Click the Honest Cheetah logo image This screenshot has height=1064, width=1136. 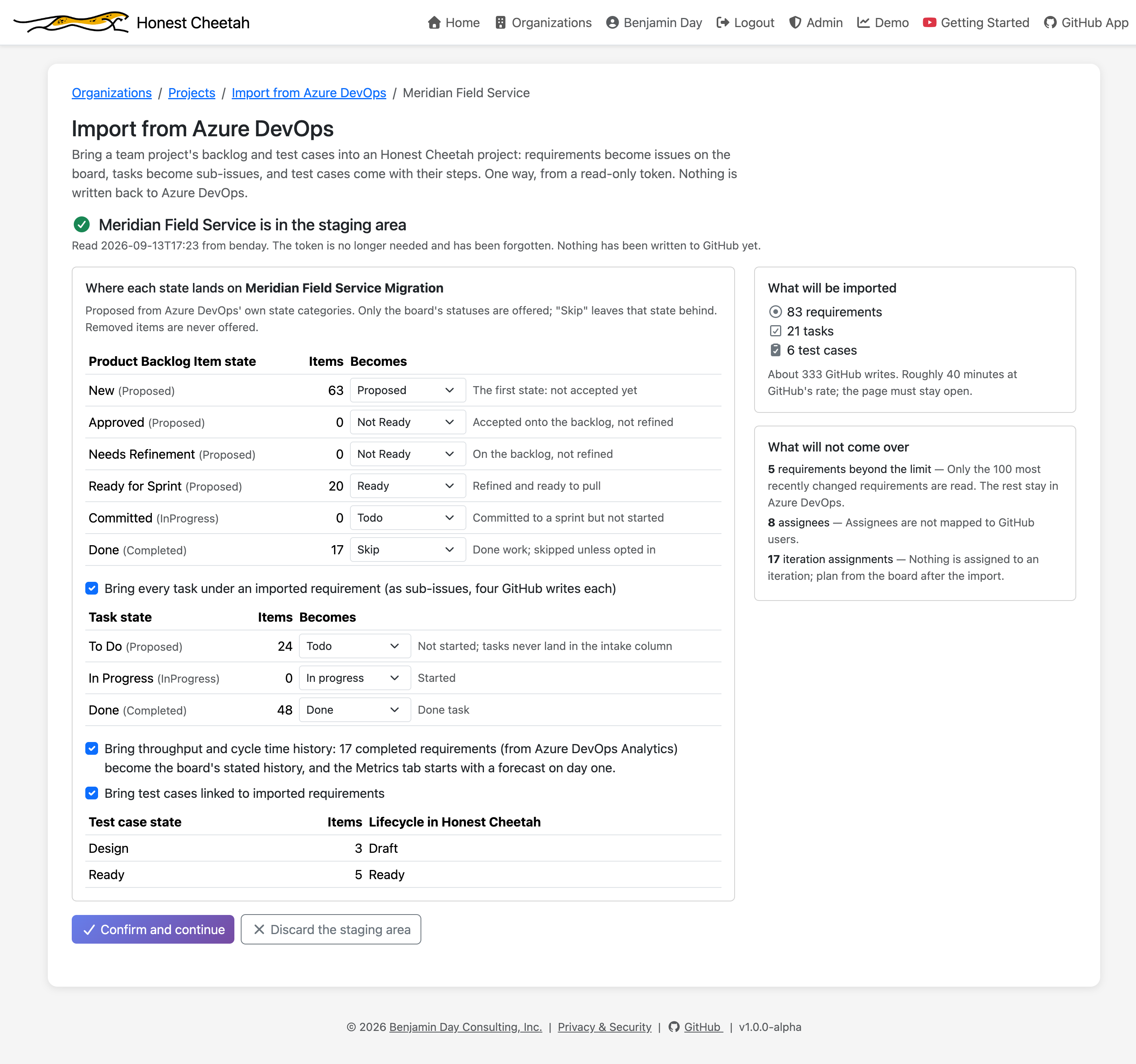71,22
